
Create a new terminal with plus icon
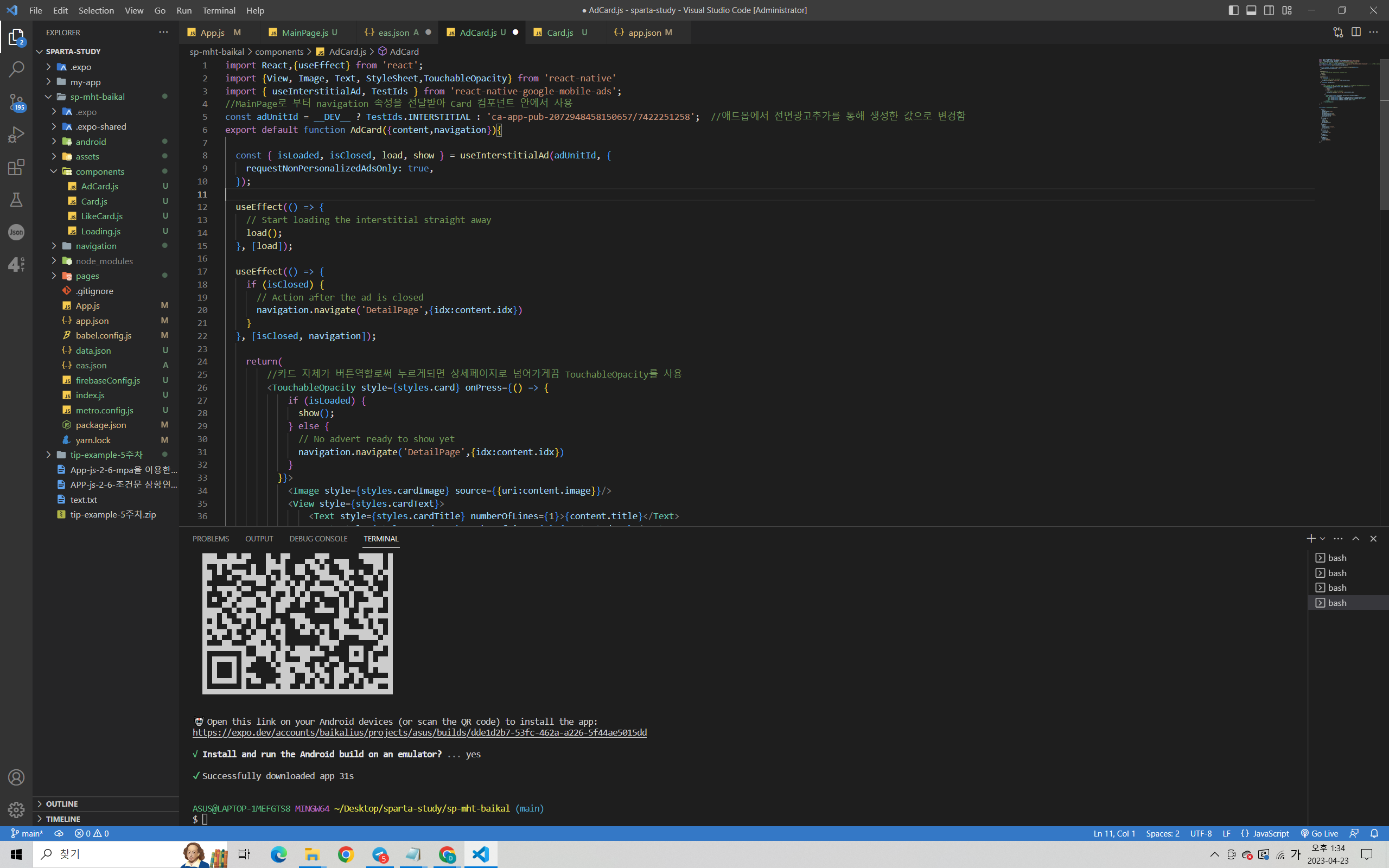(x=1311, y=539)
